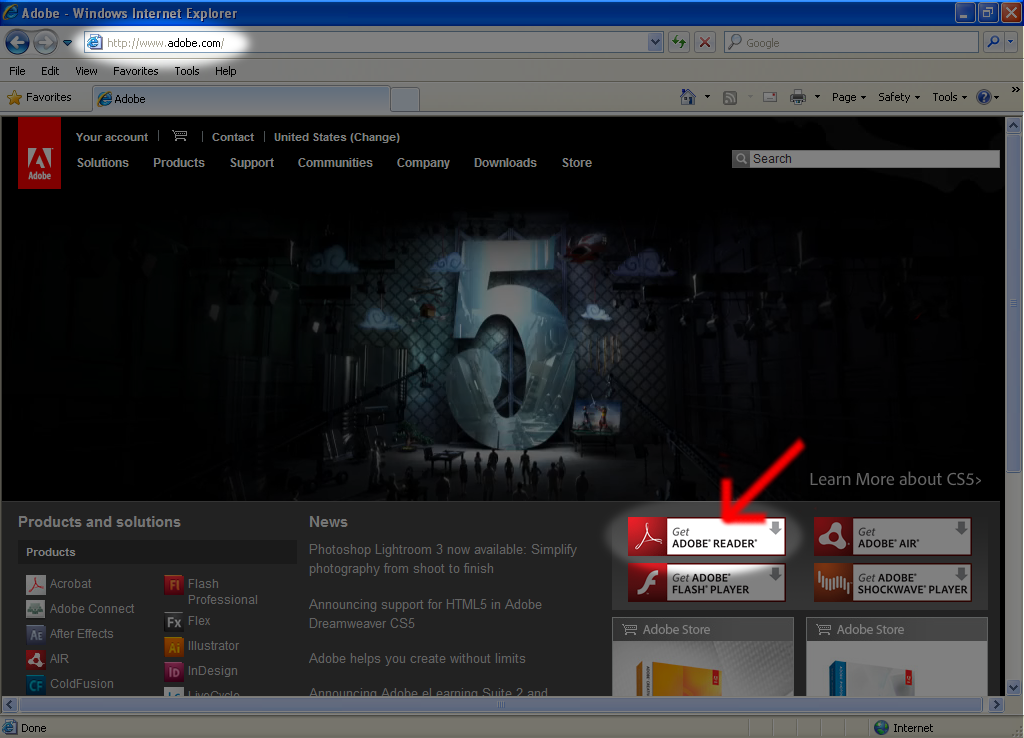Screen dimensions: 1024x738
Task: Open the recent pages dropdown arrow
Action: pos(67,43)
